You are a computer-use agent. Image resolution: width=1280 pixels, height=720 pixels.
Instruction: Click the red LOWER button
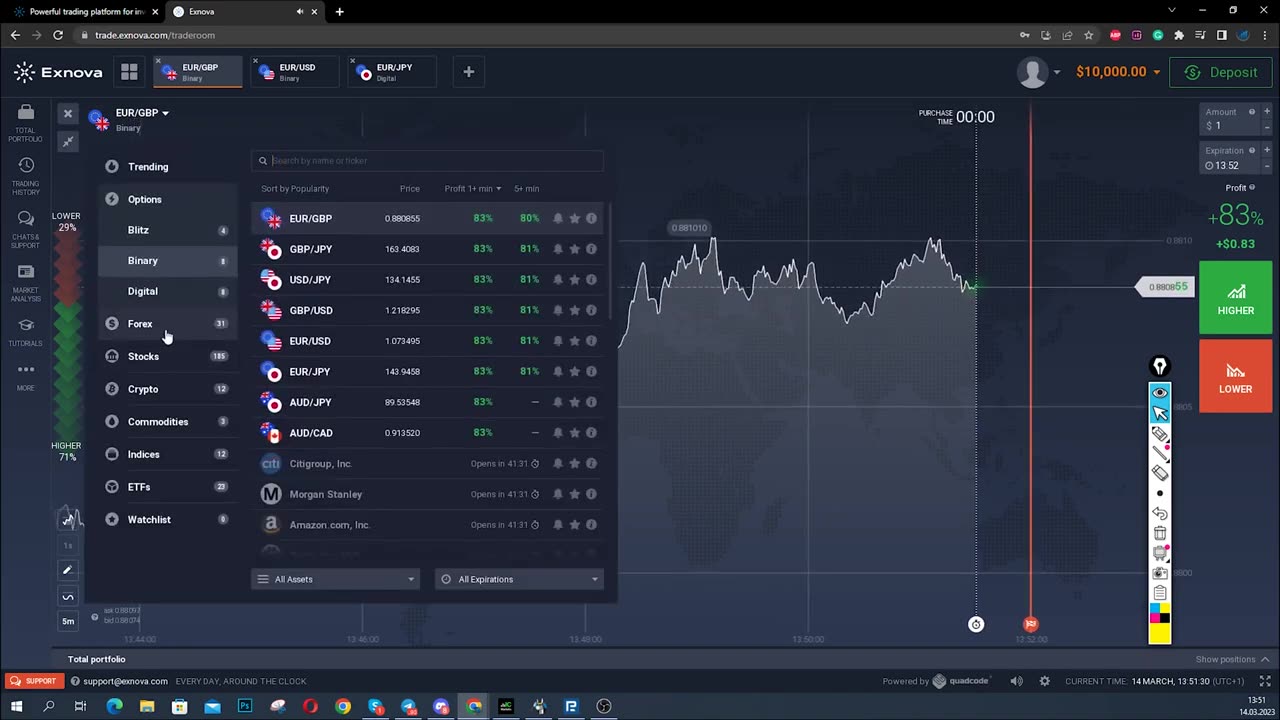click(1236, 376)
